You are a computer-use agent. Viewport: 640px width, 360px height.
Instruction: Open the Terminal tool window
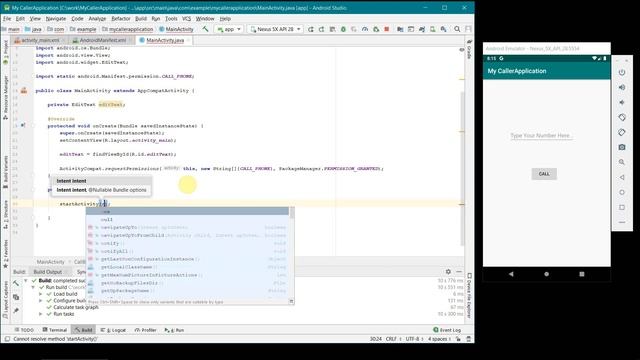55,330
